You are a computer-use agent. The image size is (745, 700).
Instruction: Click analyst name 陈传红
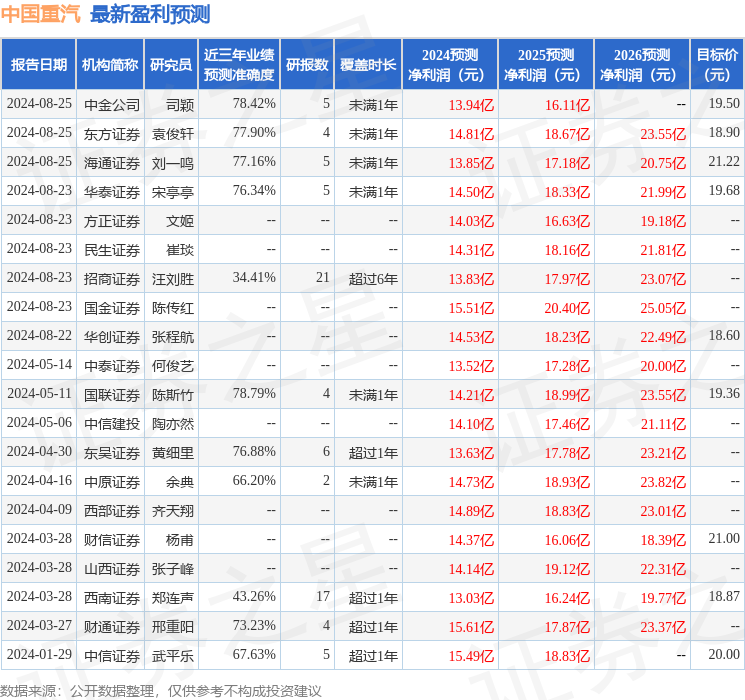(173, 308)
